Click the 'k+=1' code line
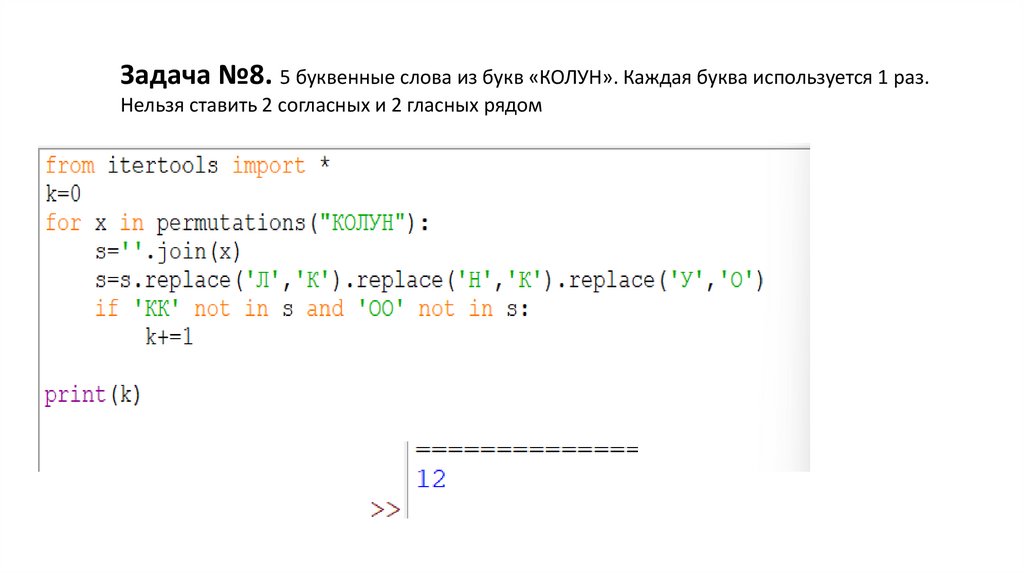Viewport: 1024px width, 574px height. [169, 337]
